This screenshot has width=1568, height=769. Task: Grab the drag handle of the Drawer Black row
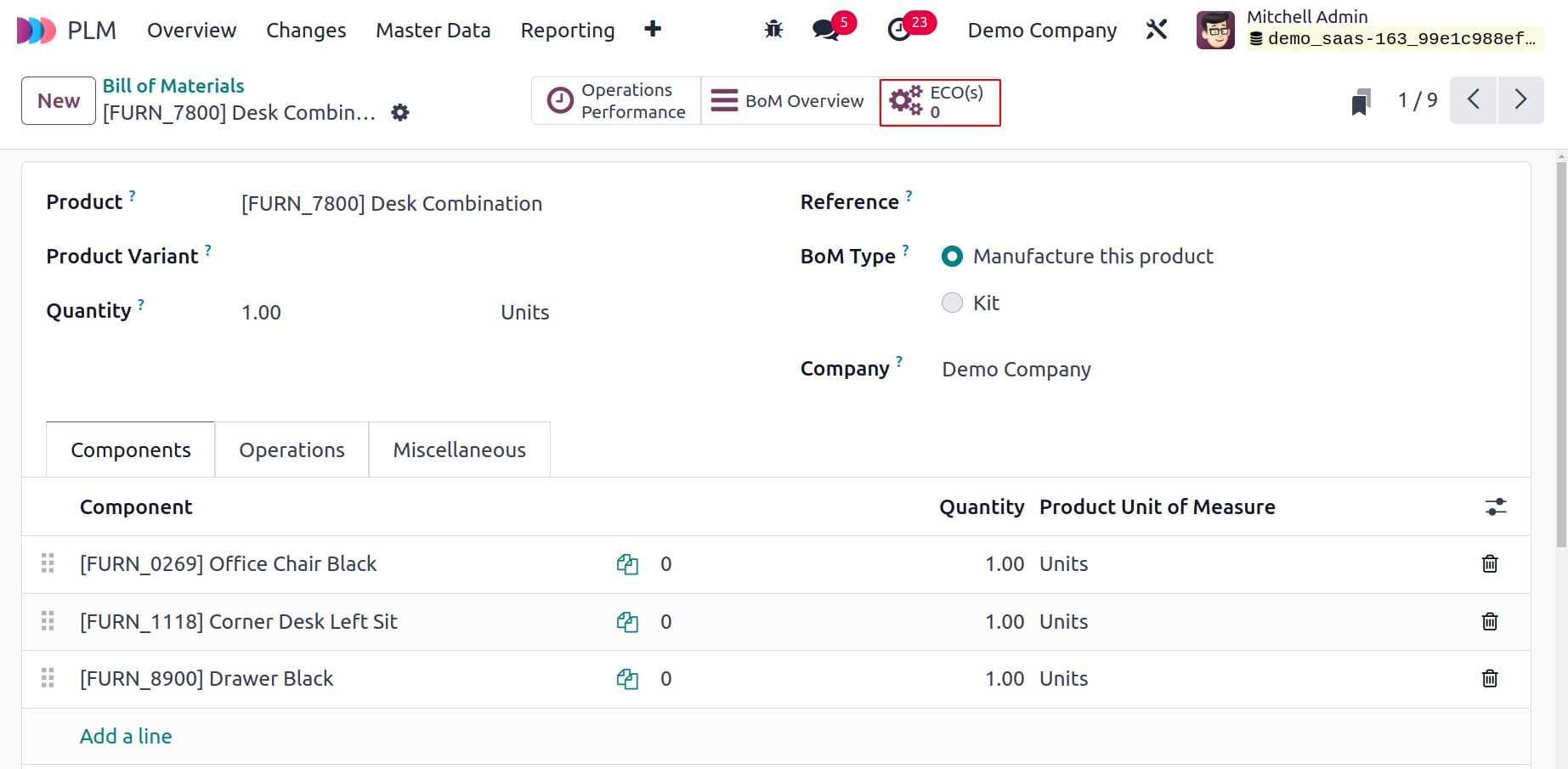point(48,678)
